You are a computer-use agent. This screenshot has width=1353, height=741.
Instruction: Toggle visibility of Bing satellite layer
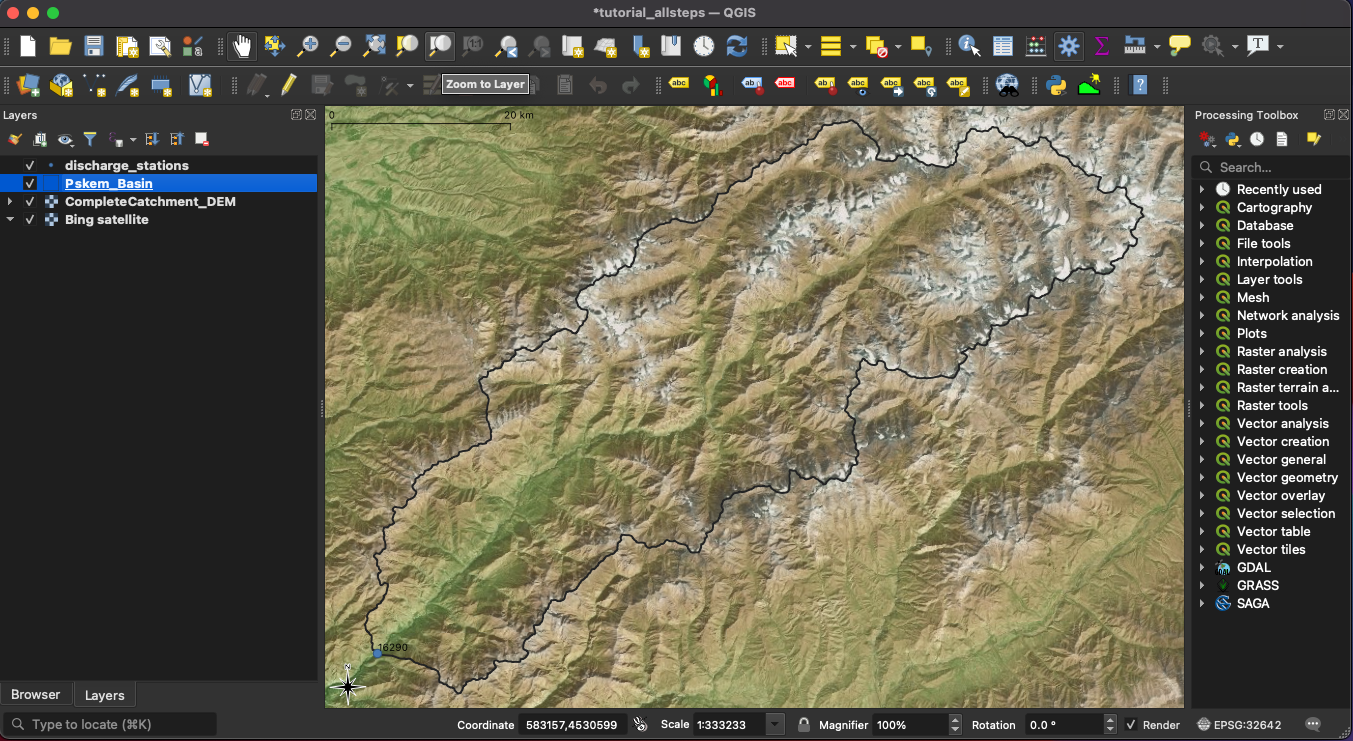coord(30,219)
